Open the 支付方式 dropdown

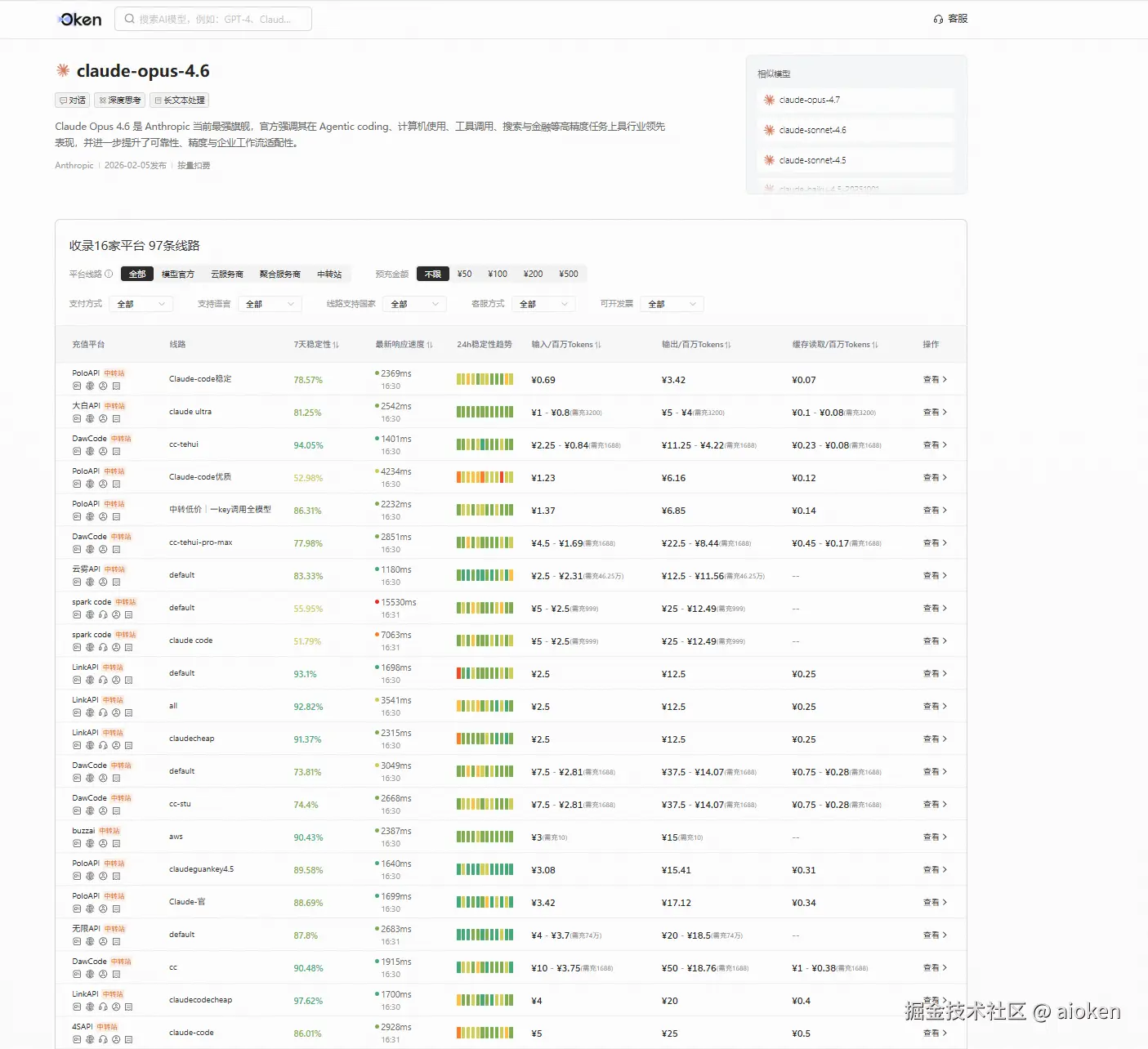coord(141,304)
